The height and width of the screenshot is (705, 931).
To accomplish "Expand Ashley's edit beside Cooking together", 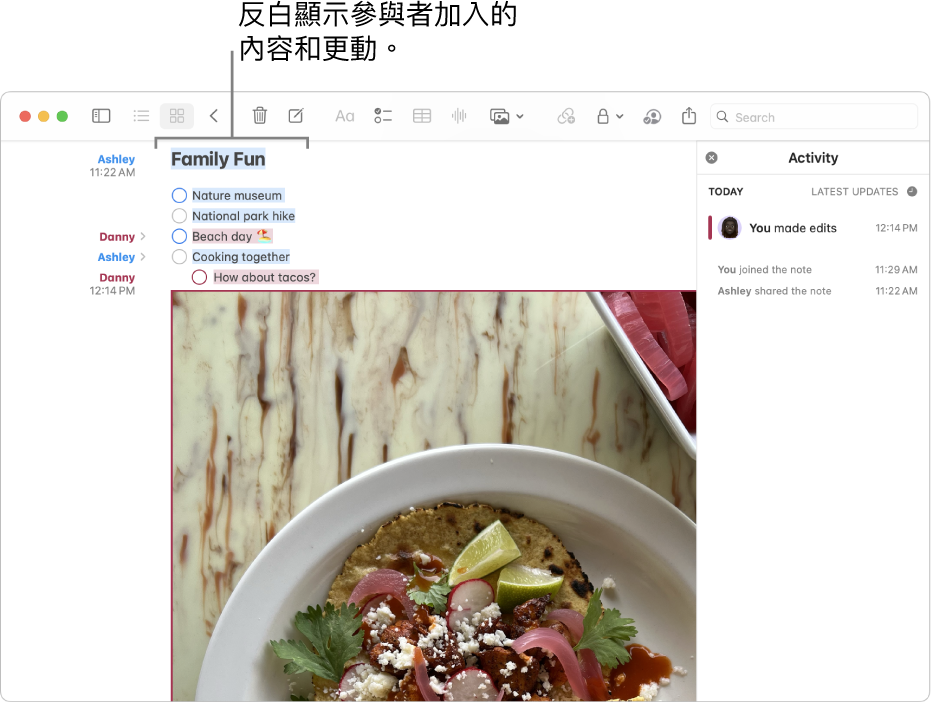I will tap(143, 257).
